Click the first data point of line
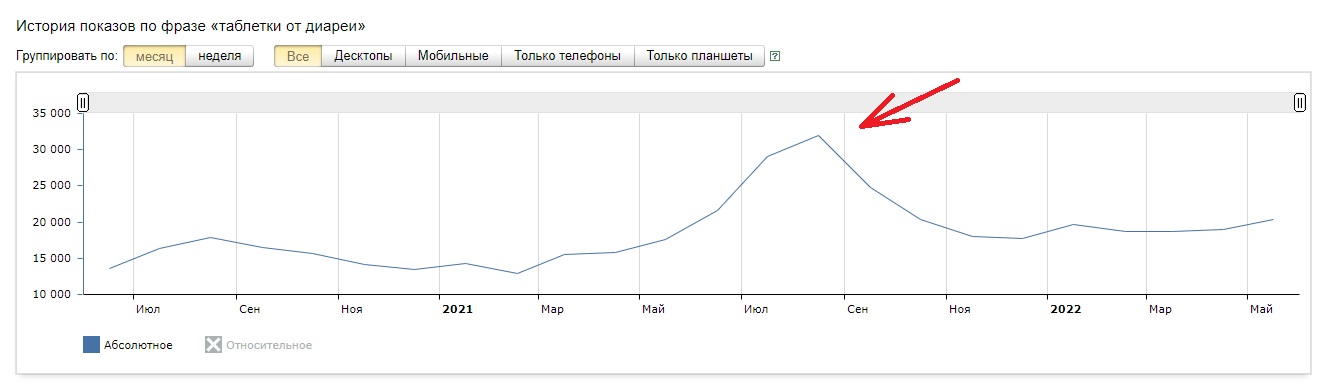1322x386 pixels. (110, 268)
